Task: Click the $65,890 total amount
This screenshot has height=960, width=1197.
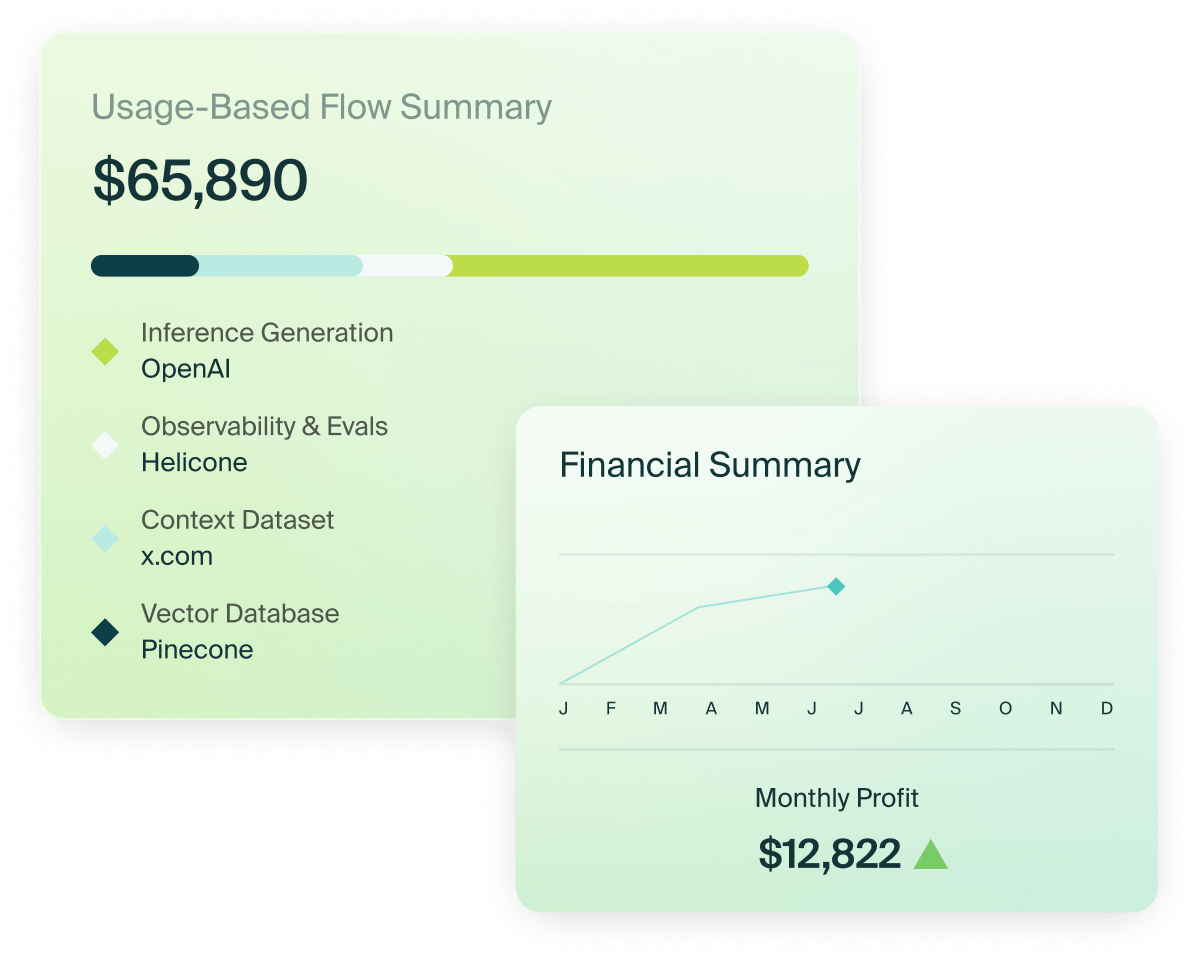Action: (200, 181)
